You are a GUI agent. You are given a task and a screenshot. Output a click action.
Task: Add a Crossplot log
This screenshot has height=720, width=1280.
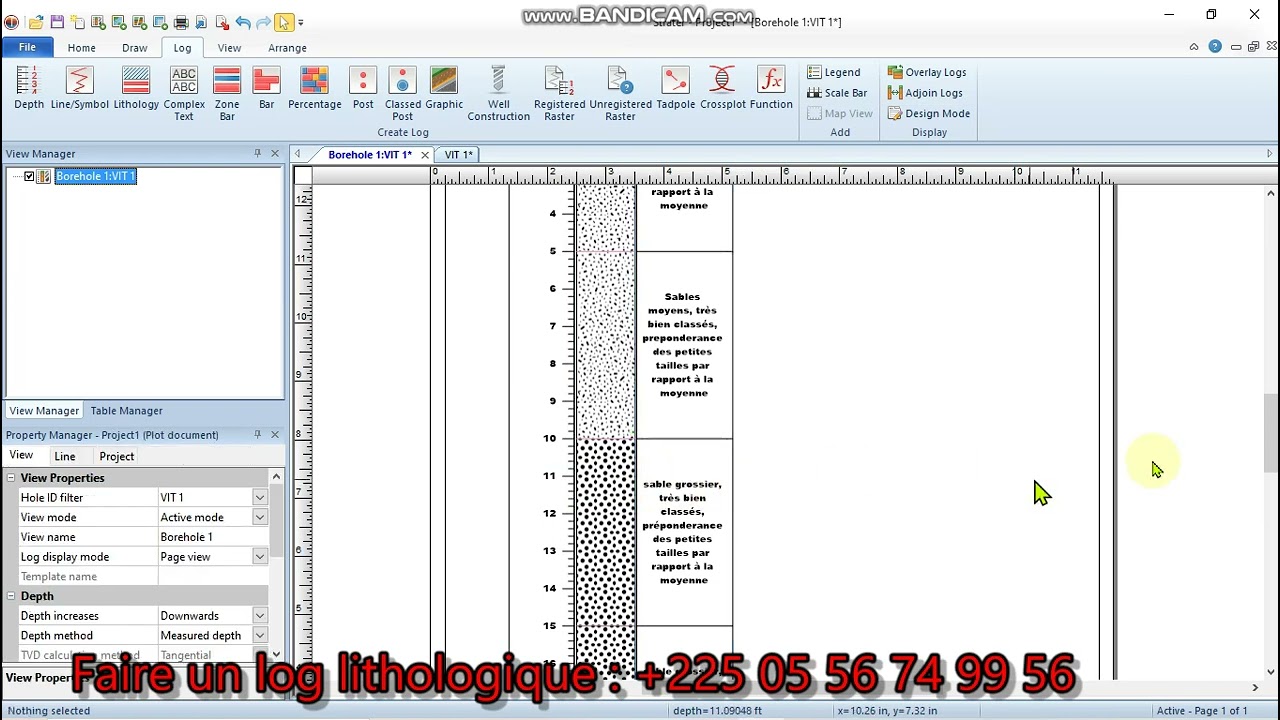[722, 88]
